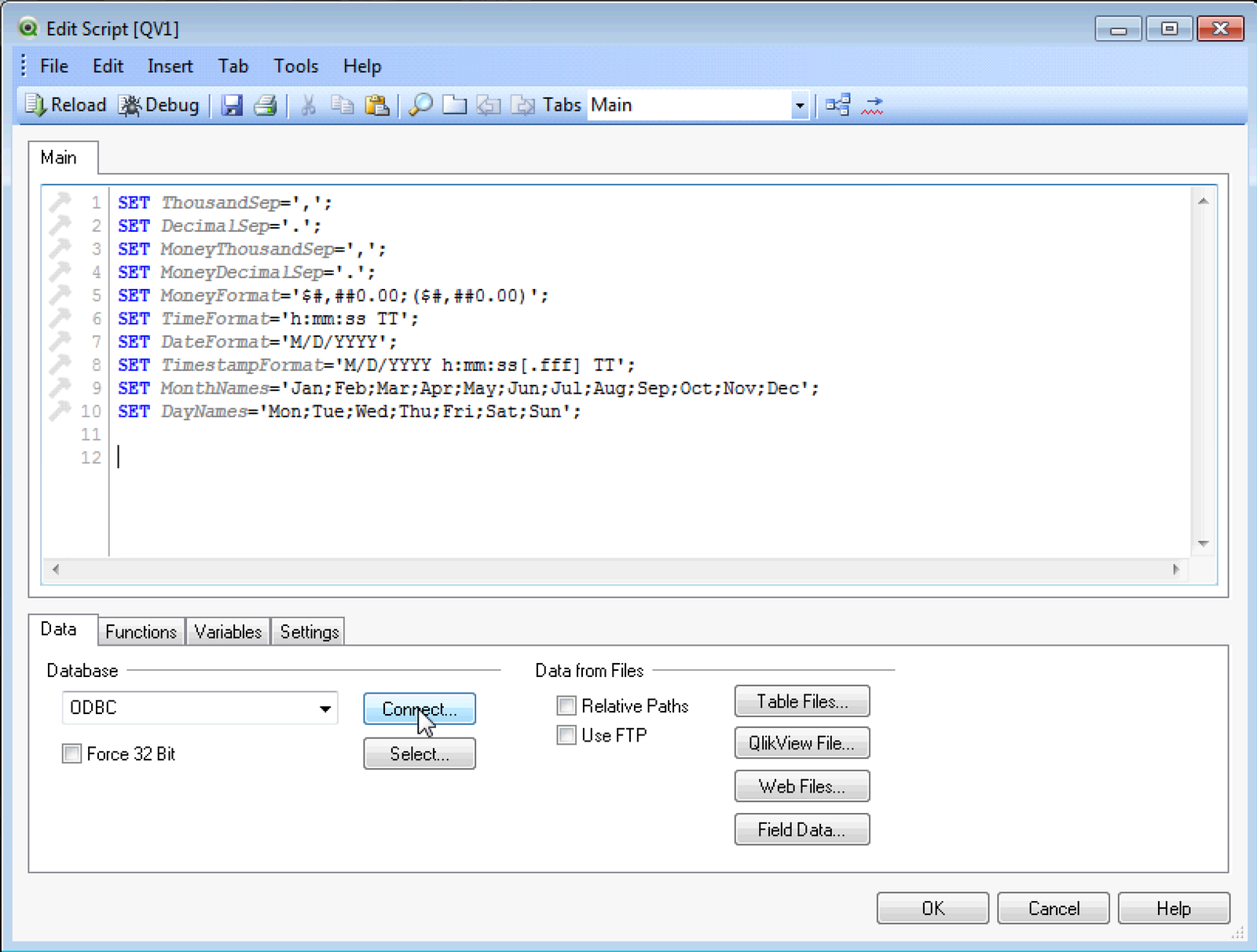The image size is (1257, 952).
Task: Enable the Force 32 Bit checkbox
Action: point(71,754)
